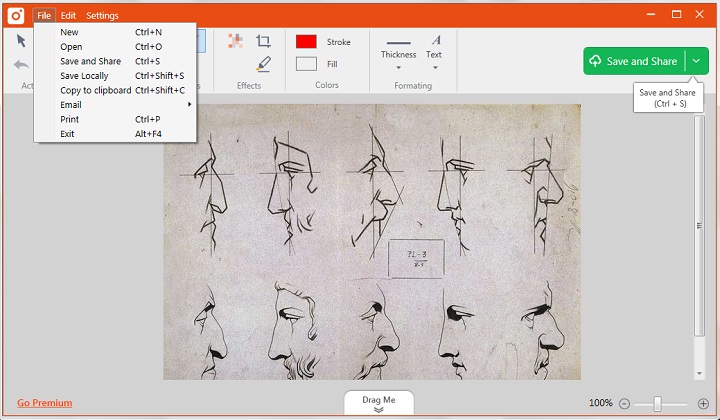Click the nose sketch image on canvas
This screenshot has height=420, width=720.
(x=372, y=242)
